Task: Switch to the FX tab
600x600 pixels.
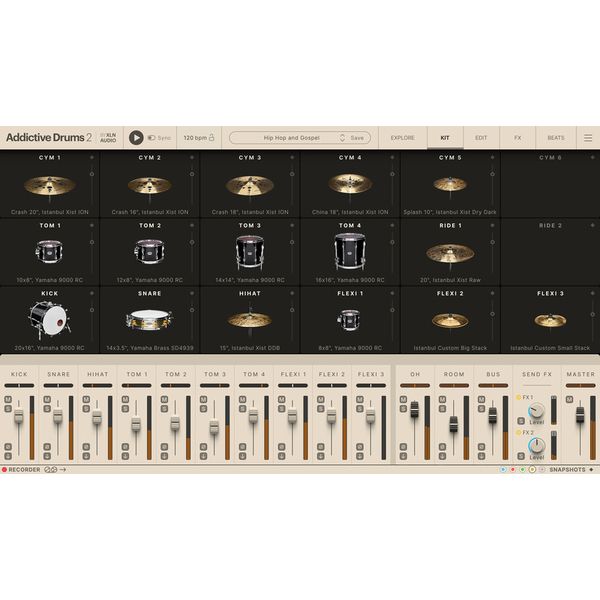Action: pyautogui.click(x=517, y=138)
